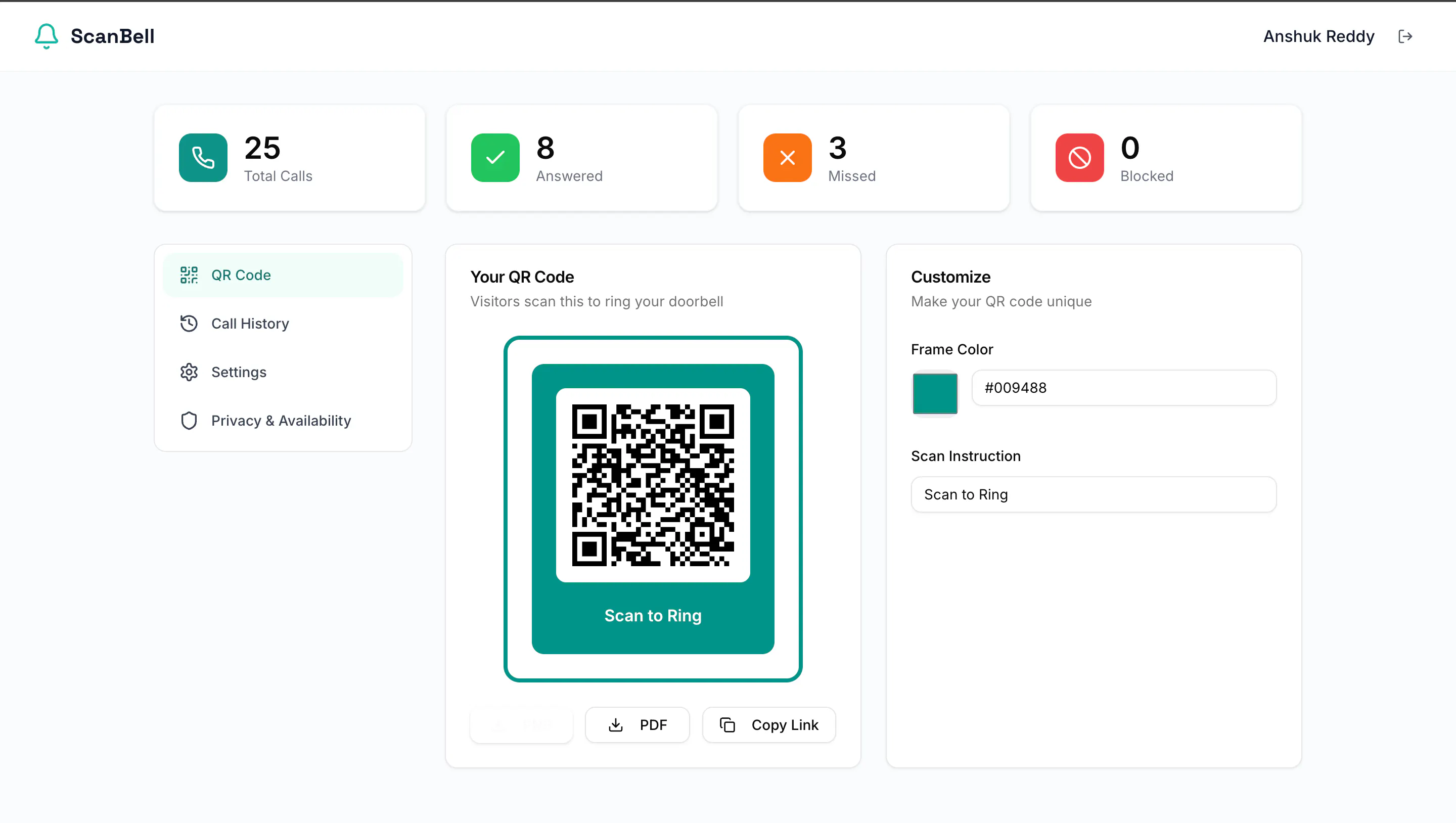
Task: Download the QR code as PDF
Action: (x=637, y=725)
